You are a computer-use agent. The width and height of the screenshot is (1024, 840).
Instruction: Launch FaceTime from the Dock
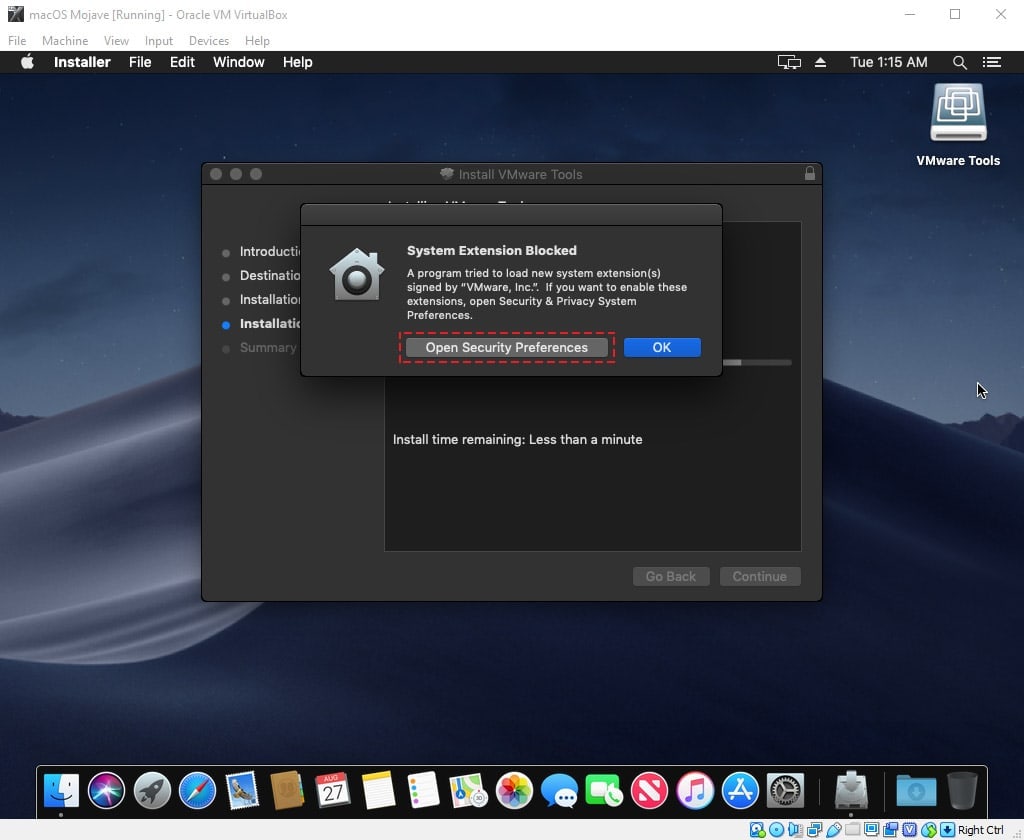click(x=602, y=790)
